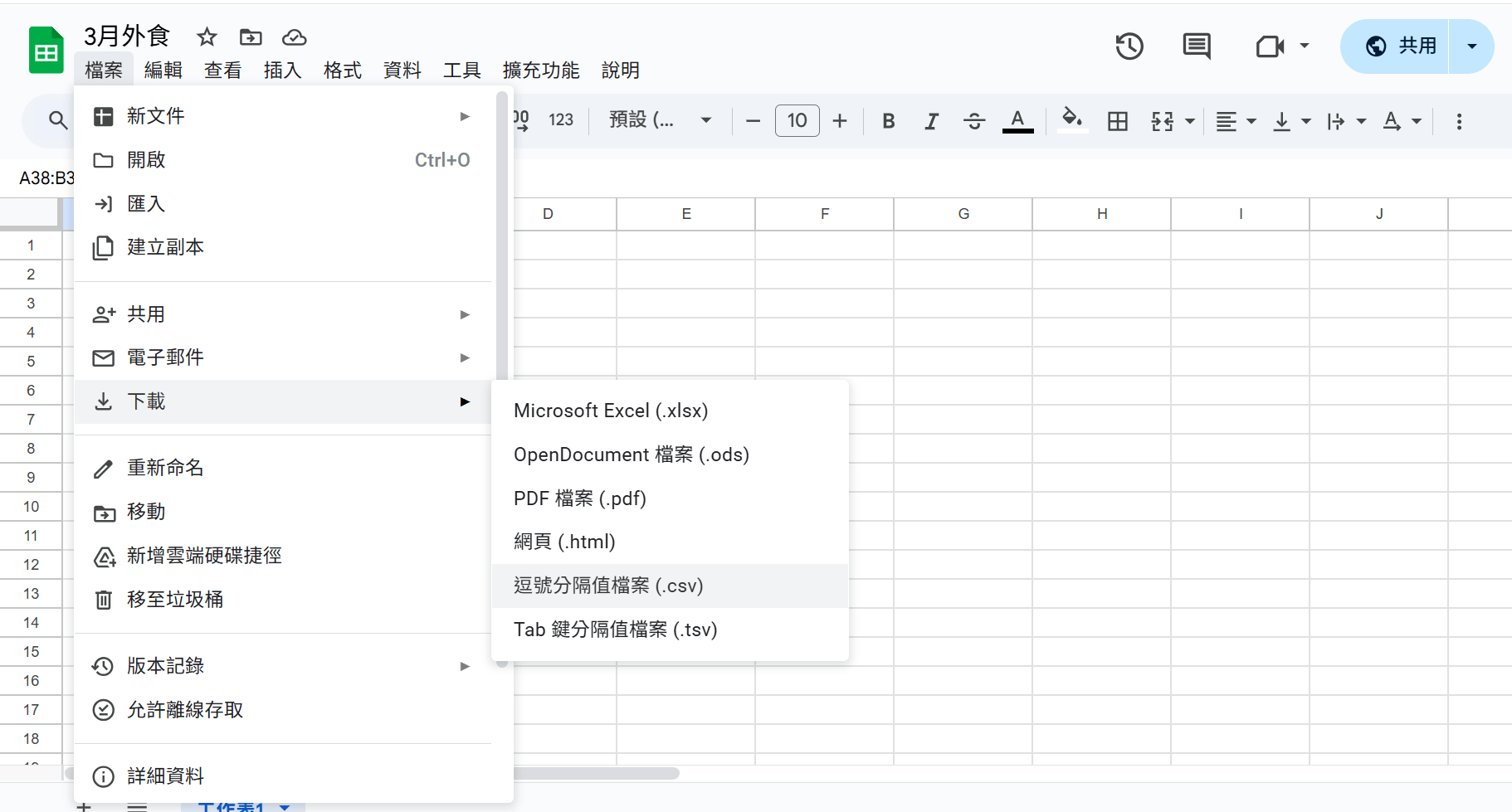
Task: Choose 匯入 import option
Action: click(283, 204)
